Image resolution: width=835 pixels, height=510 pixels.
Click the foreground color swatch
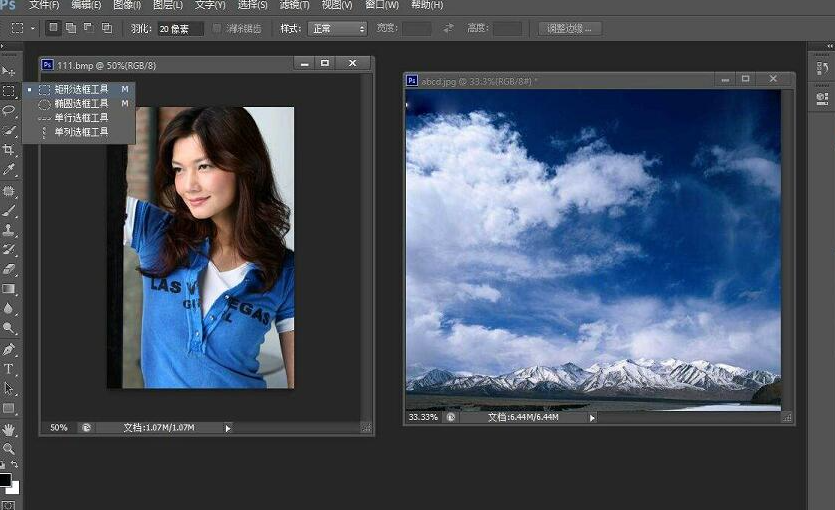(x=5, y=481)
